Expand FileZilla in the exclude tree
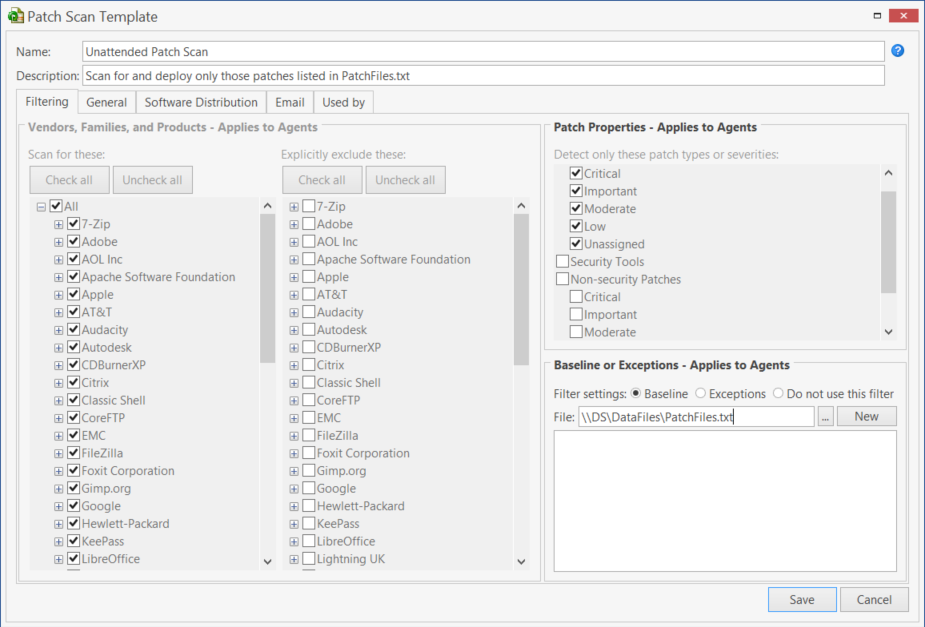The image size is (925, 627). click(294, 436)
